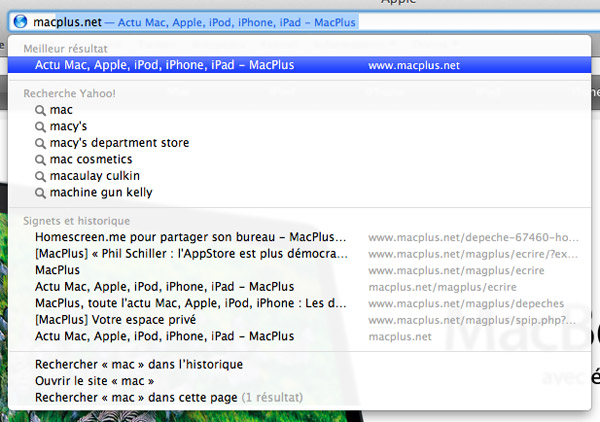This screenshot has height=422, width=600.
Task: Click magnifier icon next to 'macaulay culkin'
Action: pyautogui.click(x=40, y=176)
